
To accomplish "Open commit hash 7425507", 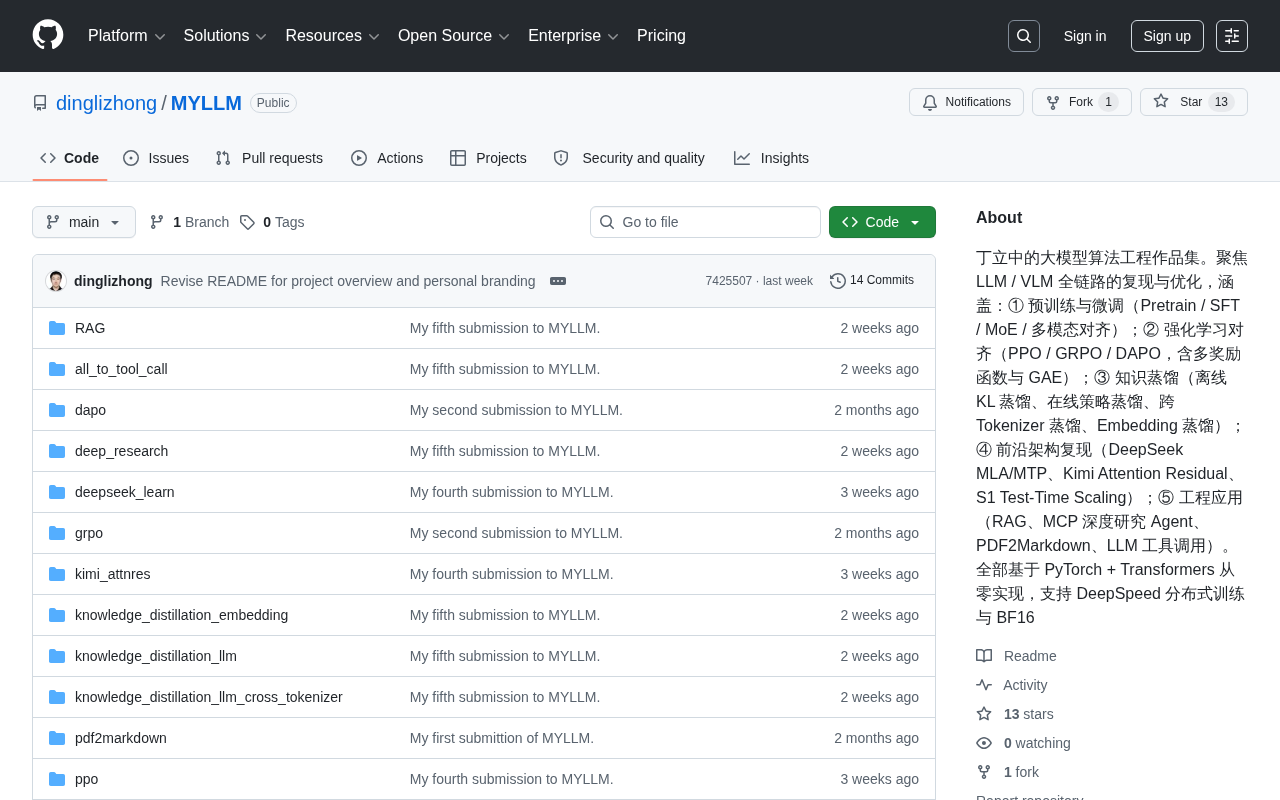I will click(x=729, y=281).
